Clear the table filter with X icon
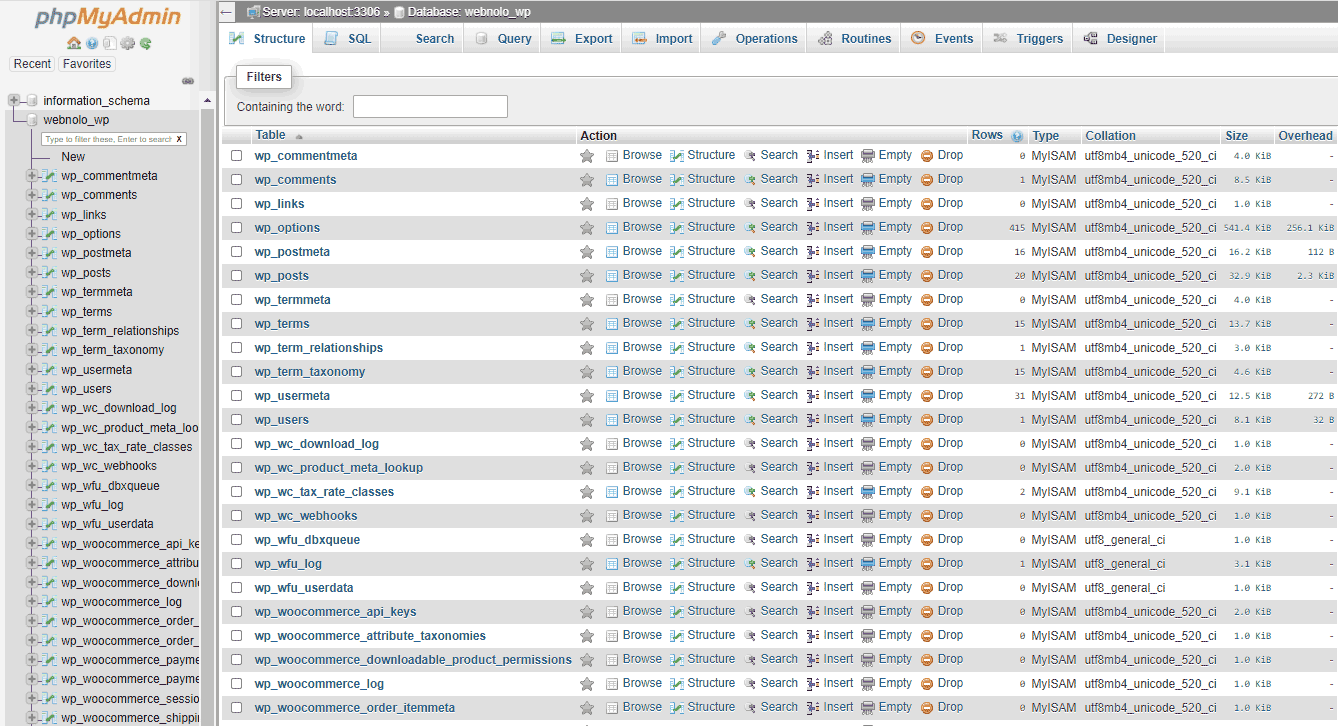Viewport: 1338px width, 726px height. 179,139
